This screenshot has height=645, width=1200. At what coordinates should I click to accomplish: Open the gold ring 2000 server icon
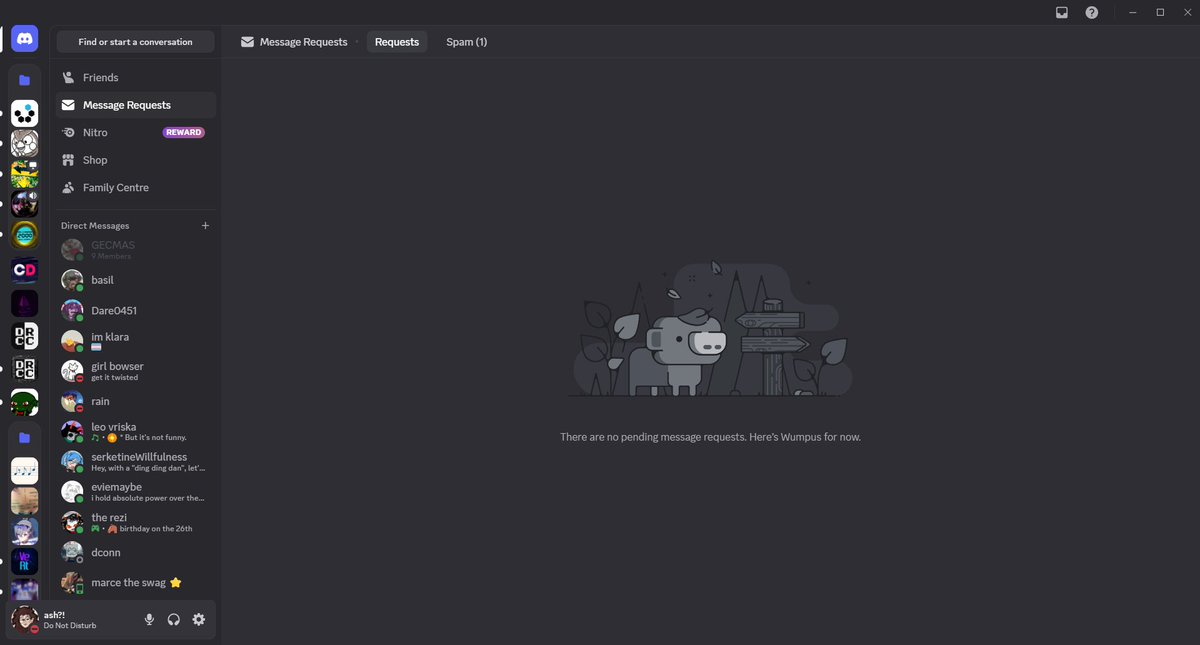[x=25, y=236]
